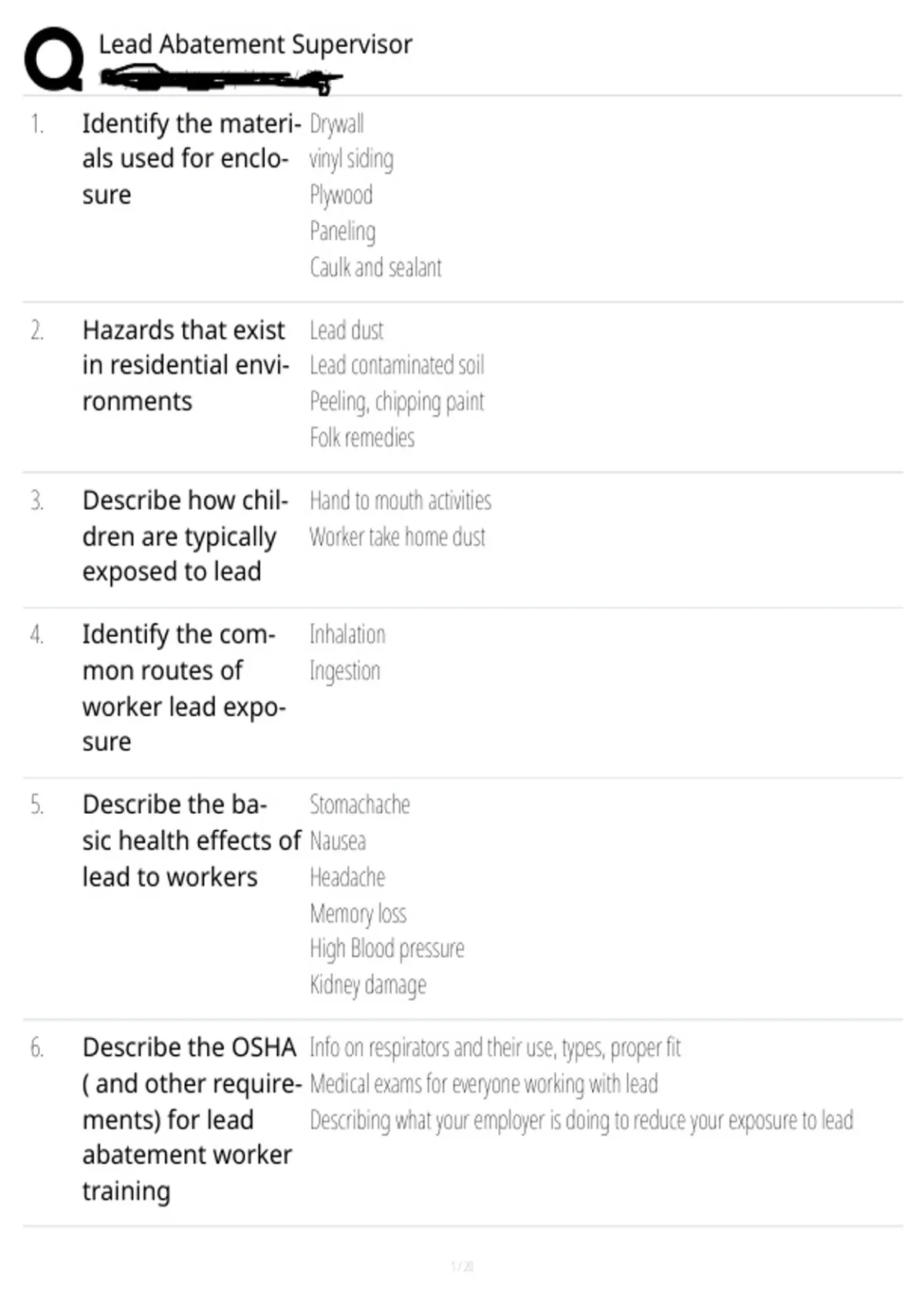This screenshot has height=1309, width=924.
Task: Click 'Worker take home dust' answer
Action: click(397, 537)
